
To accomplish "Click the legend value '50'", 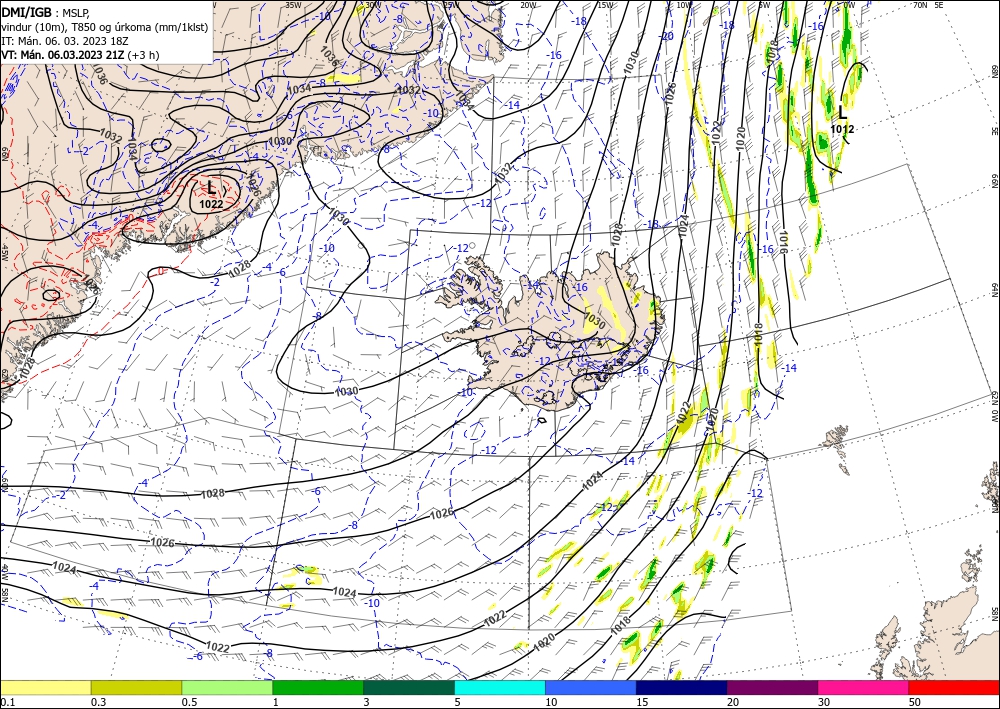I will pyautogui.click(x=915, y=702).
